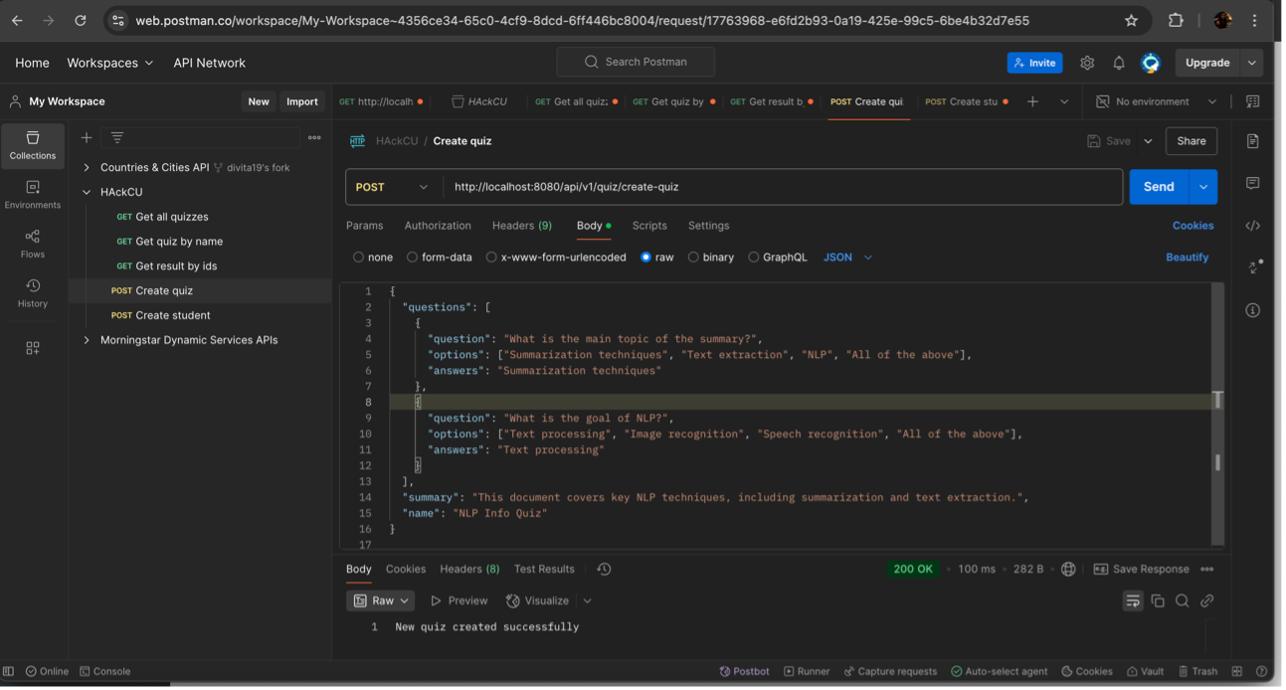Open the comments icon in right sidebar
This screenshot has height=690, width=1286.
(1253, 184)
